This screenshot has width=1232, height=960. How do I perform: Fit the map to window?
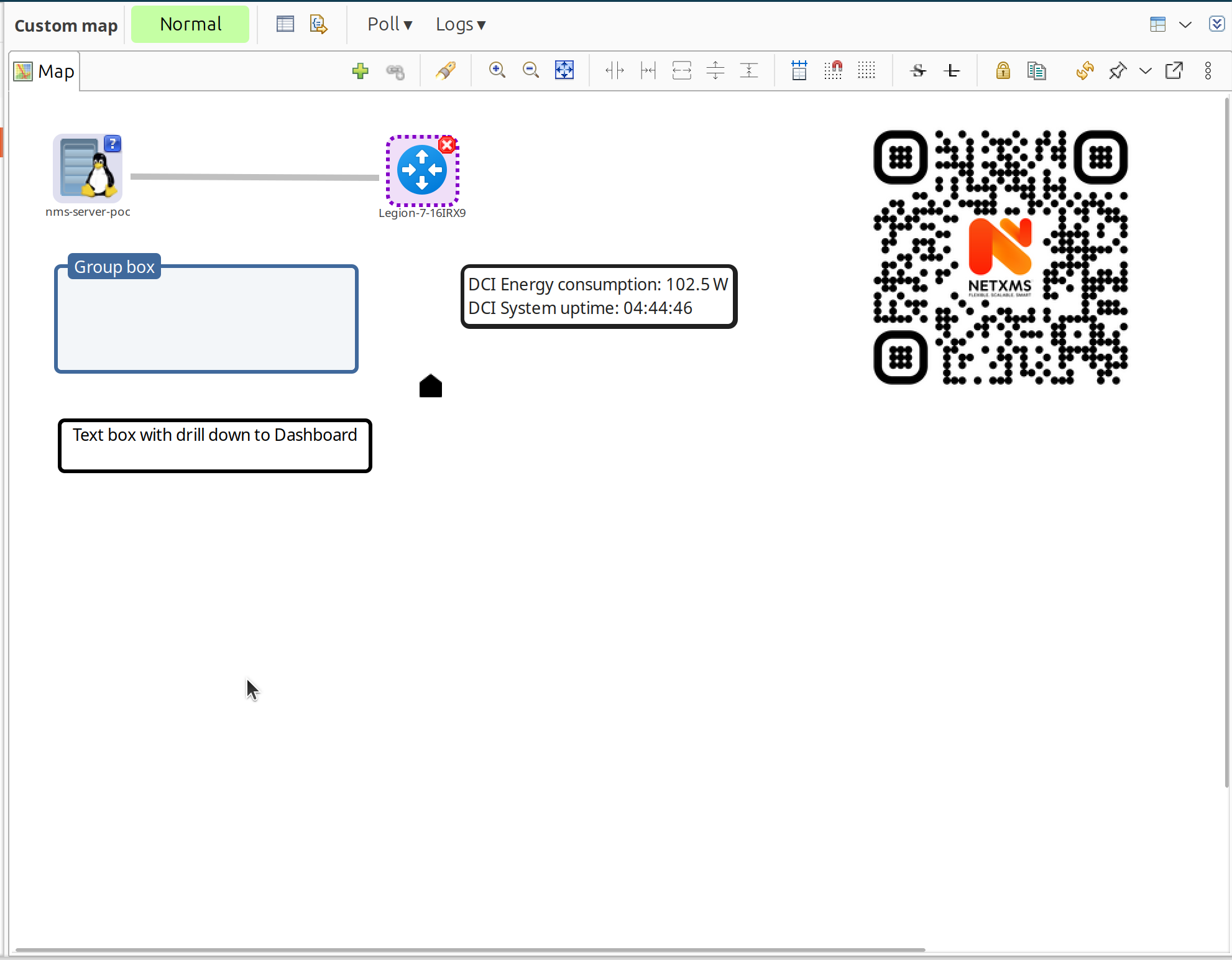[x=564, y=70]
